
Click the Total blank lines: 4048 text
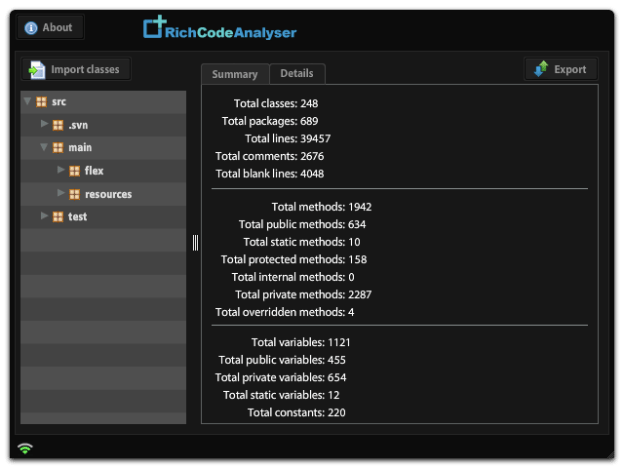click(x=270, y=174)
